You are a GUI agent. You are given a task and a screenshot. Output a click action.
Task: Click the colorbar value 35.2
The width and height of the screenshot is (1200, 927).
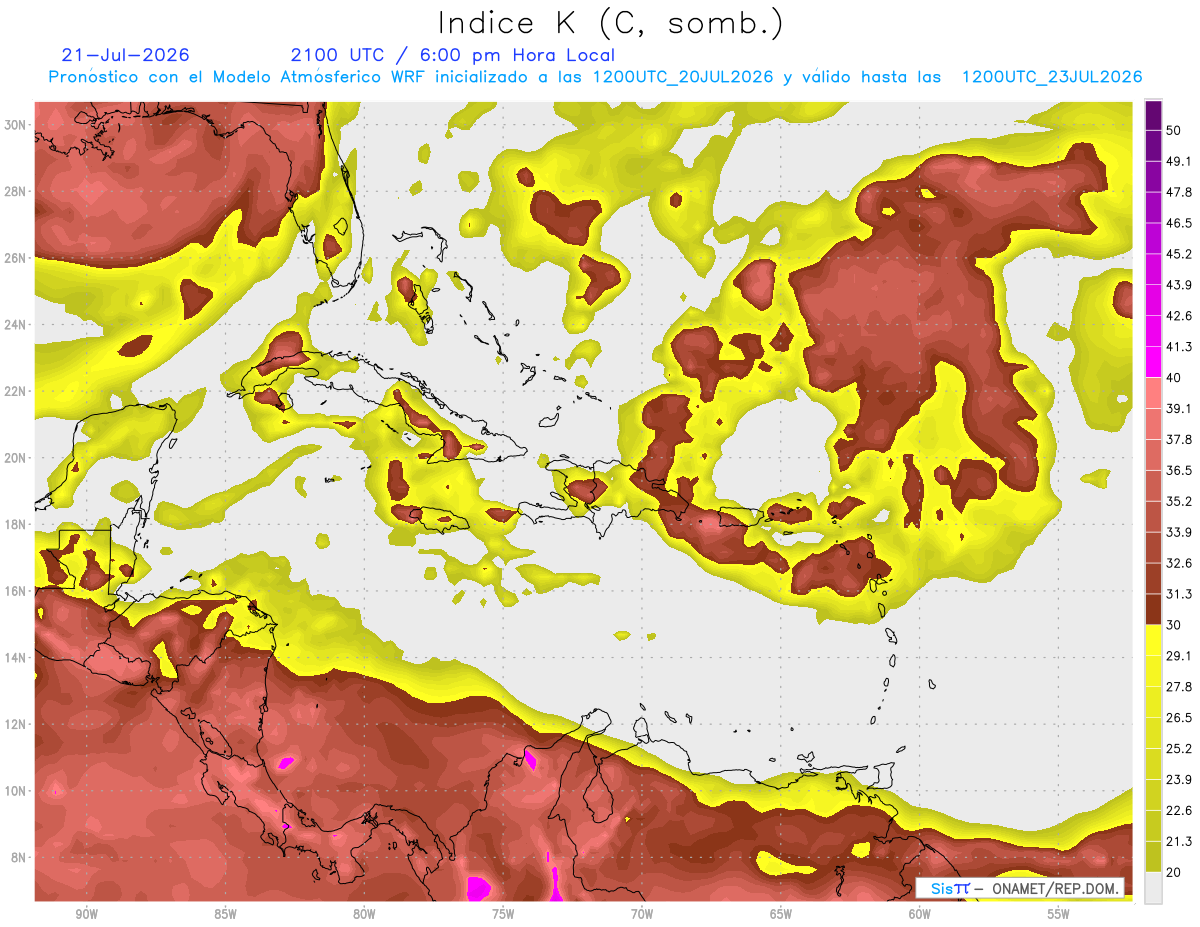tap(1179, 501)
